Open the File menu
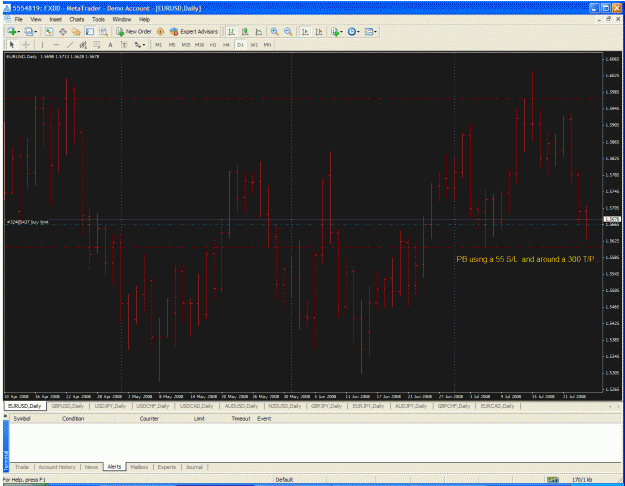Image resolution: width=625 pixels, height=486 pixels. [19, 19]
